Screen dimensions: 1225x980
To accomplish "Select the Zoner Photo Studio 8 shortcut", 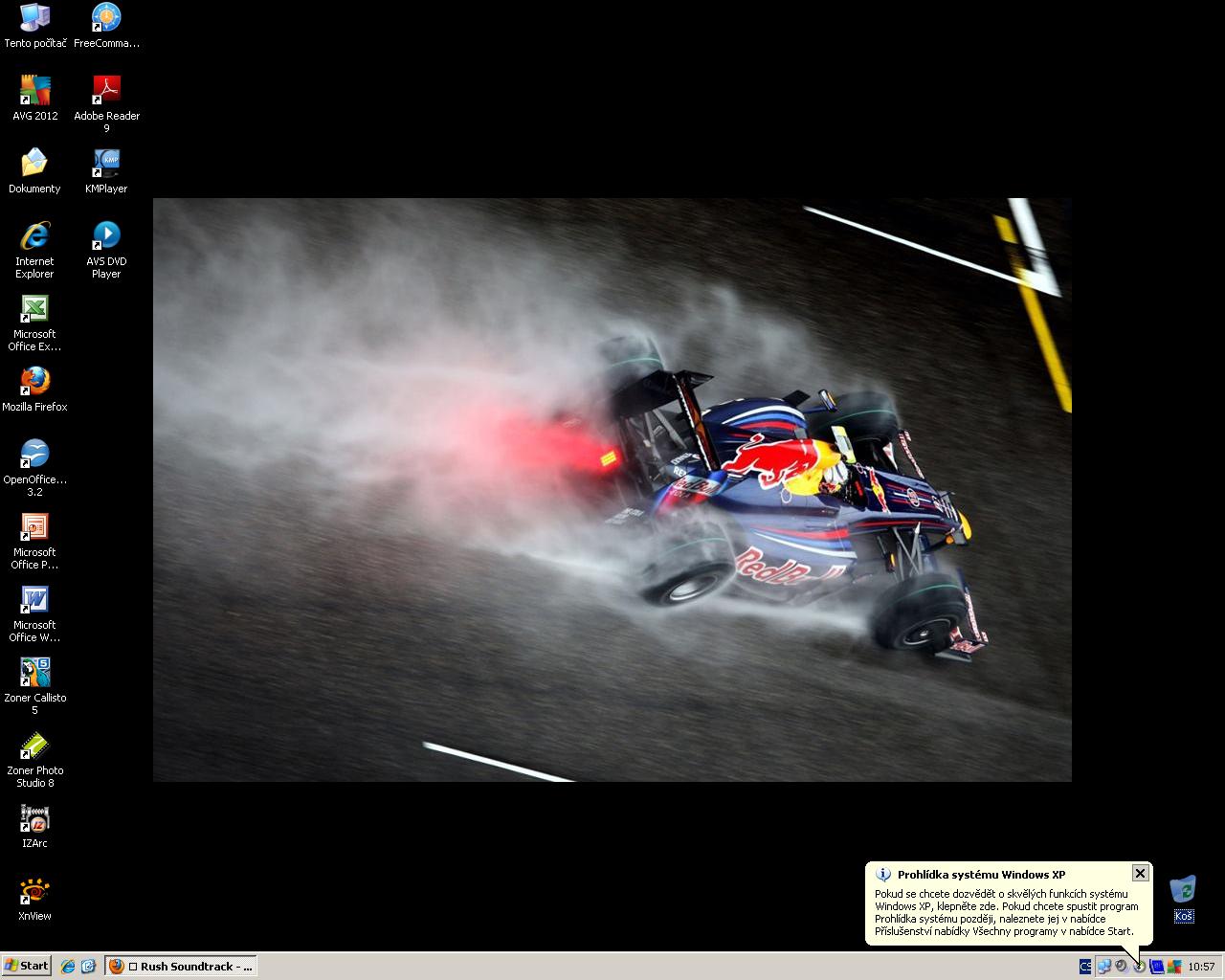I will [x=35, y=758].
